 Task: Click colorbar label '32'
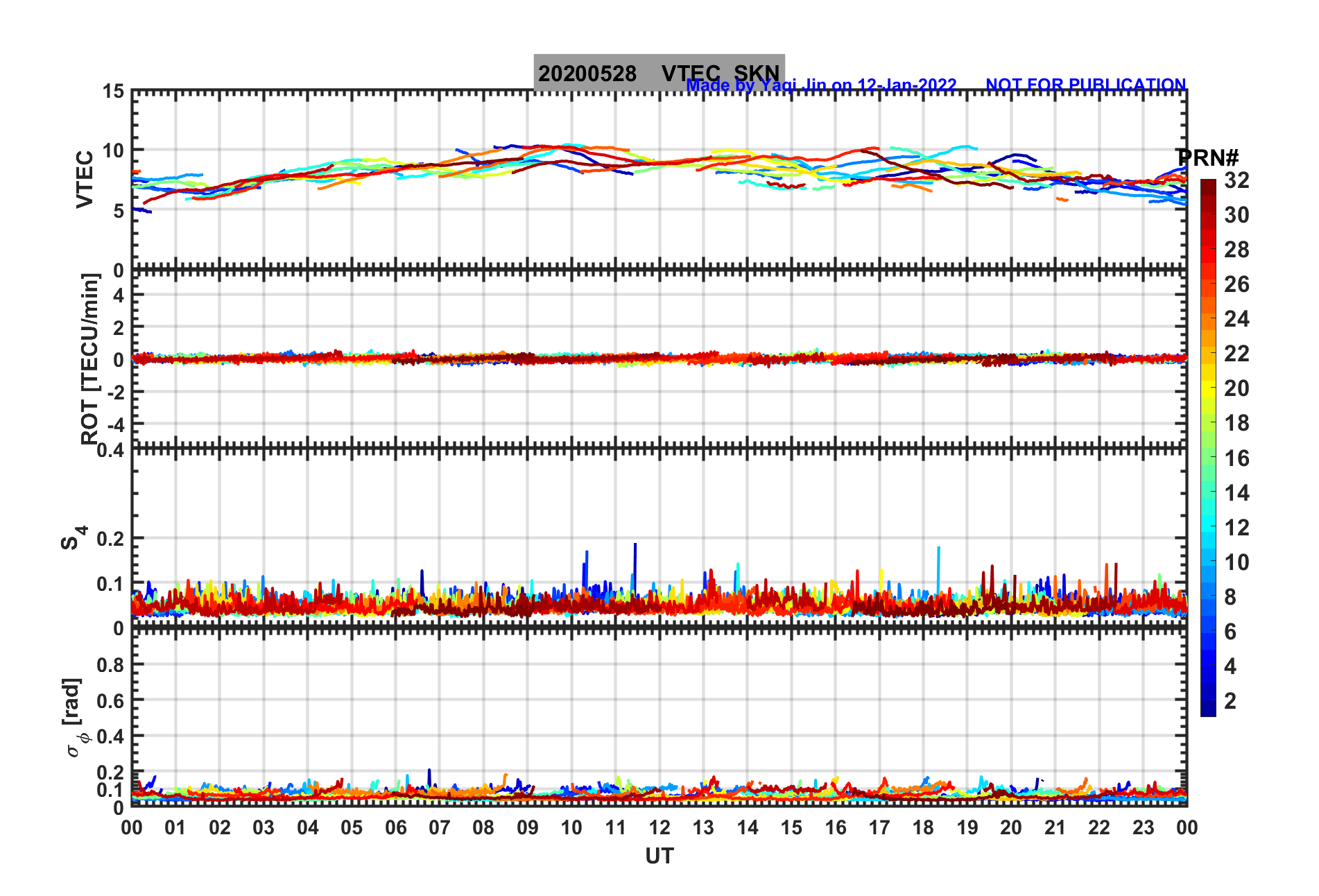coord(1236,180)
